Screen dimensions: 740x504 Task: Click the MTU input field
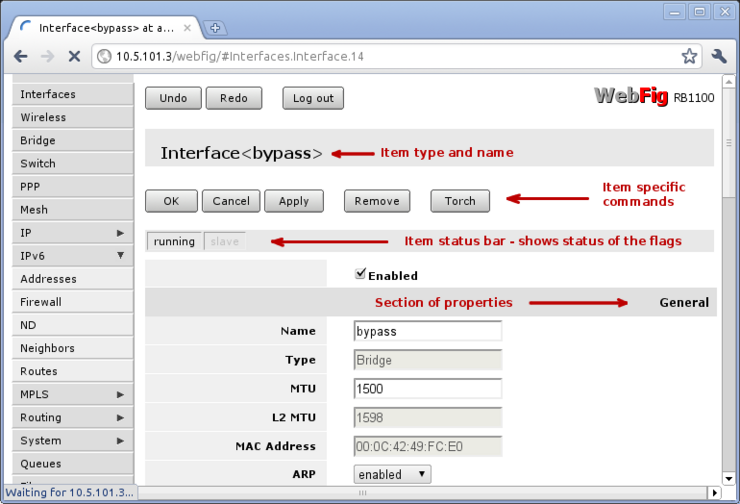point(427,389)
